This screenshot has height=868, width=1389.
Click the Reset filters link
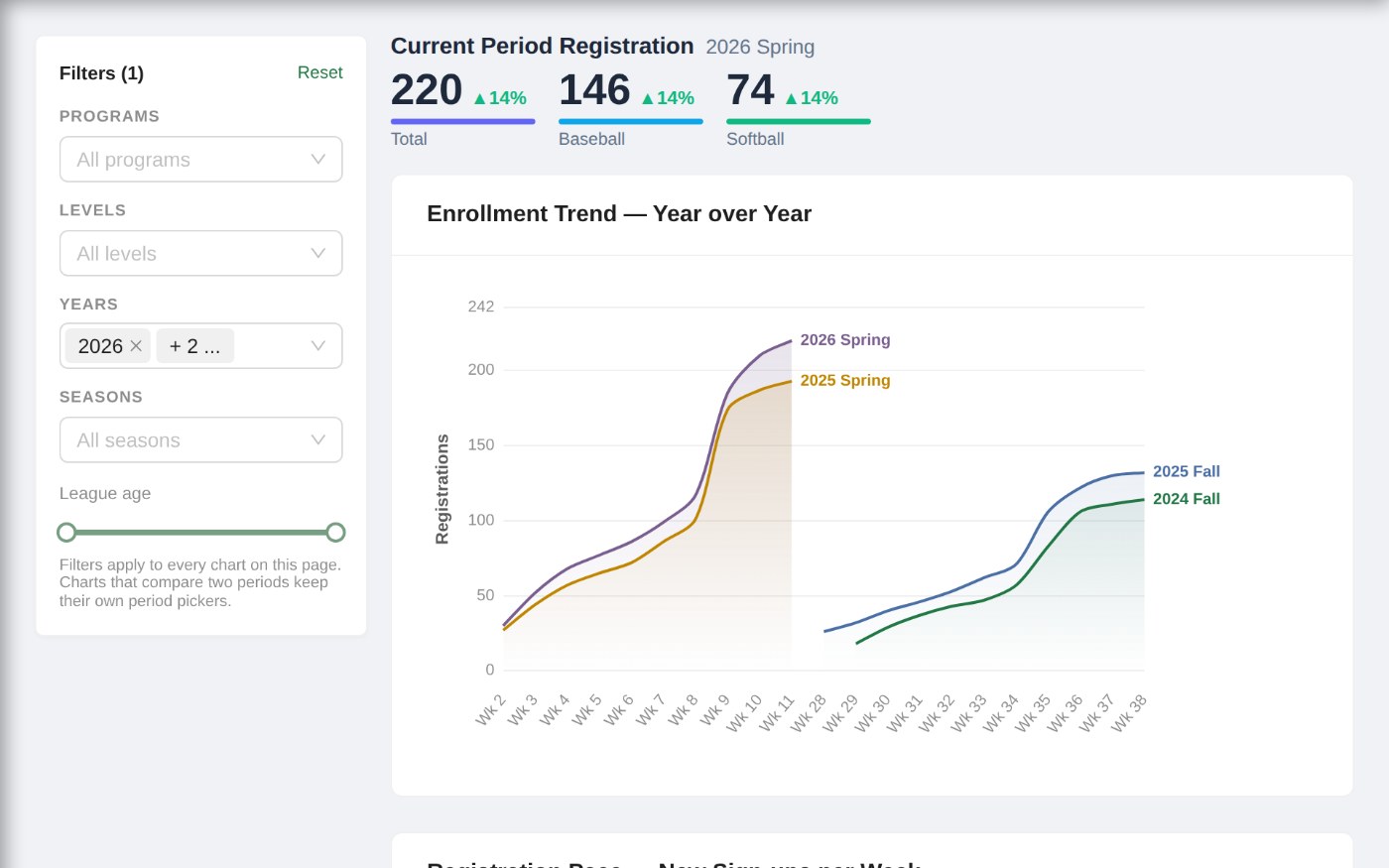coord(319,72)
